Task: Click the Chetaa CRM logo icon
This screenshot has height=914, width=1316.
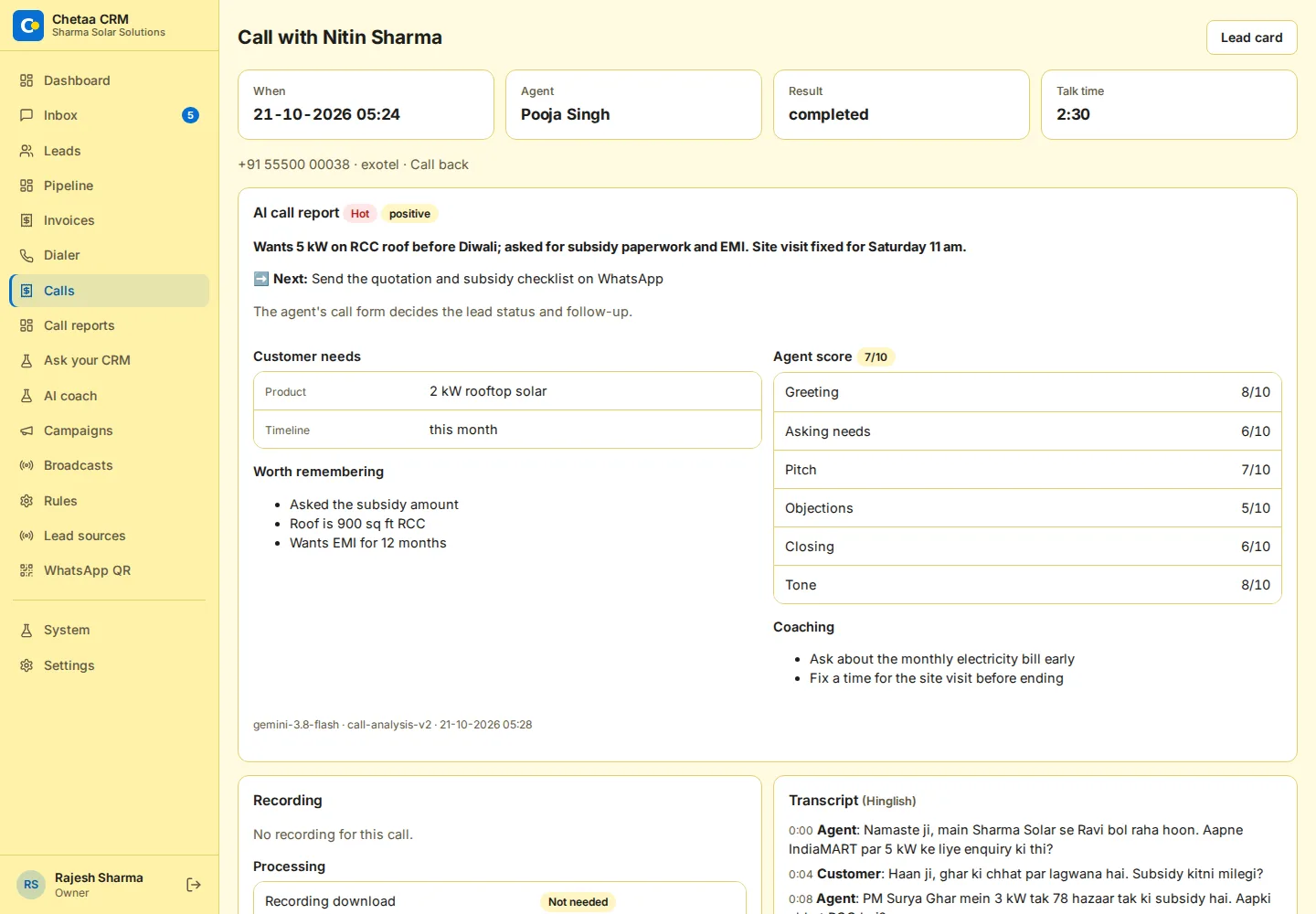Action: click(28, 26)
